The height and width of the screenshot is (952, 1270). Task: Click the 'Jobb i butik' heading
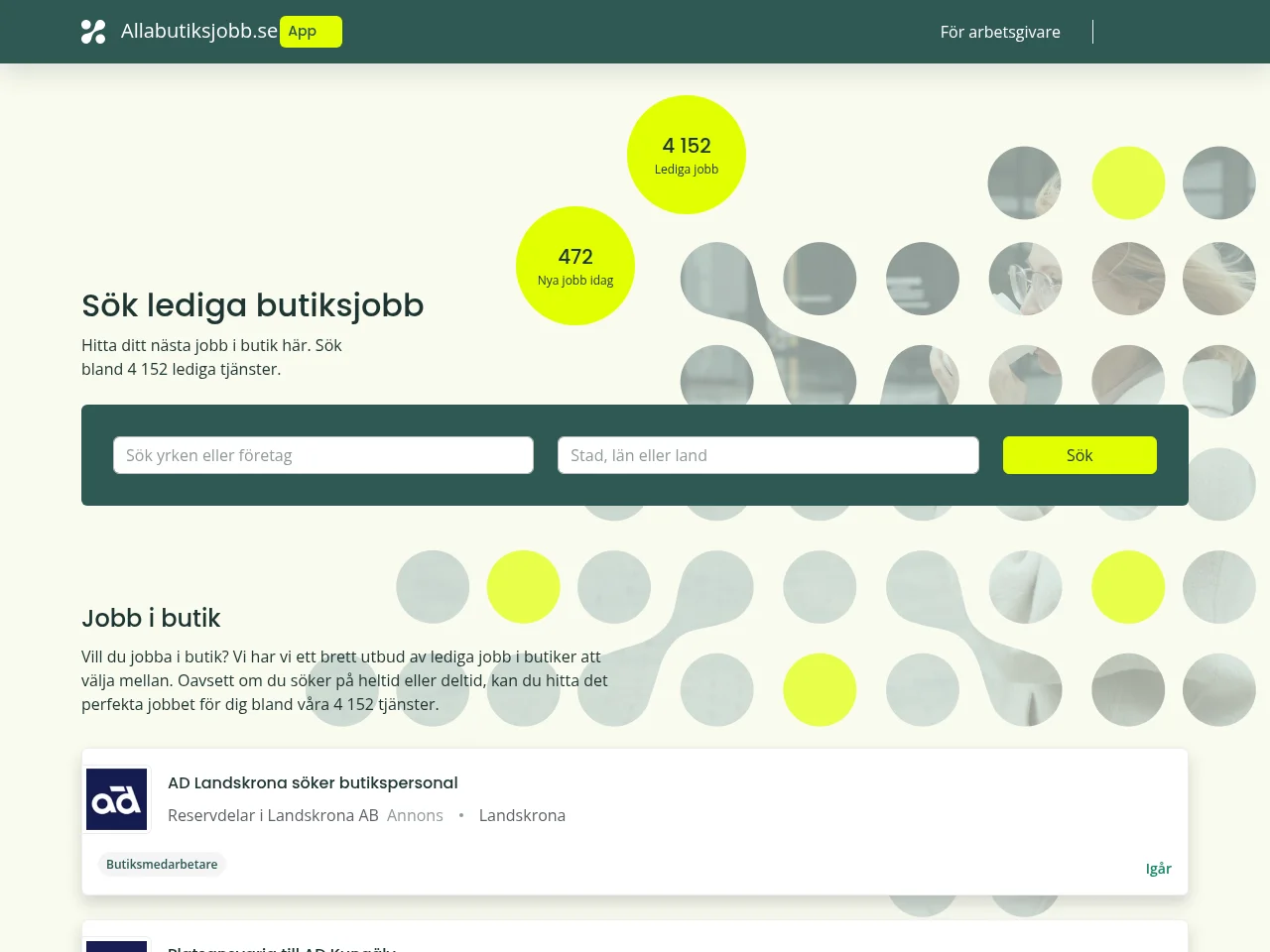click(x=151, y=618)
